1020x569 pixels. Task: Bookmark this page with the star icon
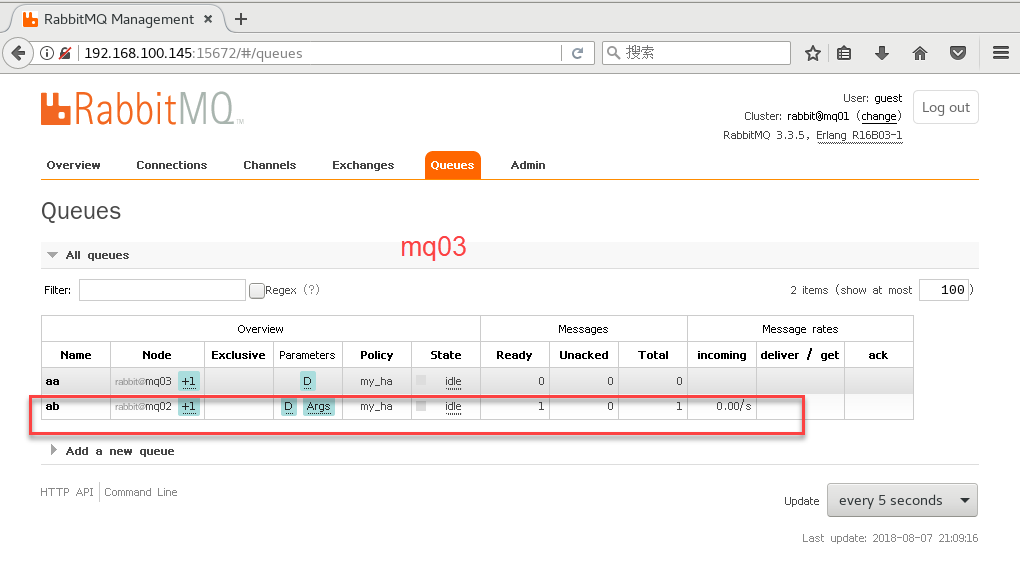point(812,53)
